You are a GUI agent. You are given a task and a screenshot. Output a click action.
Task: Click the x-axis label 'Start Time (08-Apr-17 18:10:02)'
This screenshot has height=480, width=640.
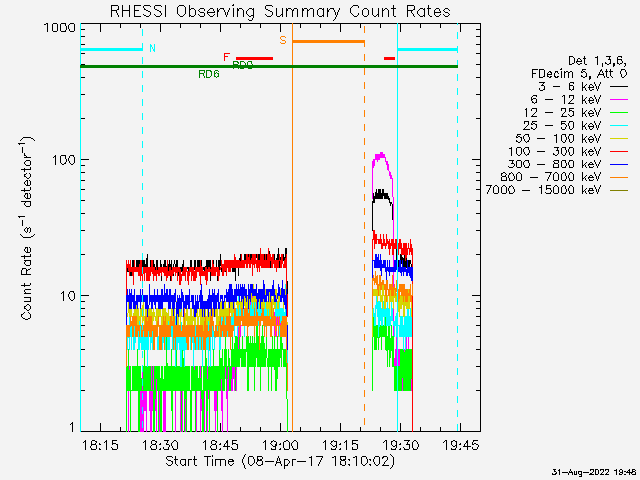280,461
